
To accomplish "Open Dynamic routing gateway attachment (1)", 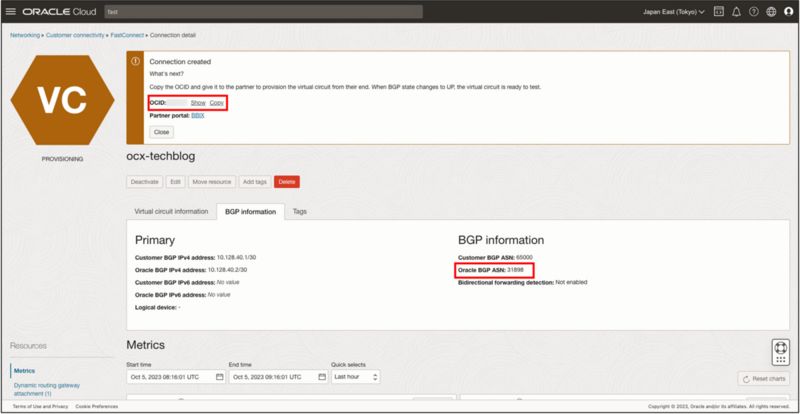I will pos(47,389).
